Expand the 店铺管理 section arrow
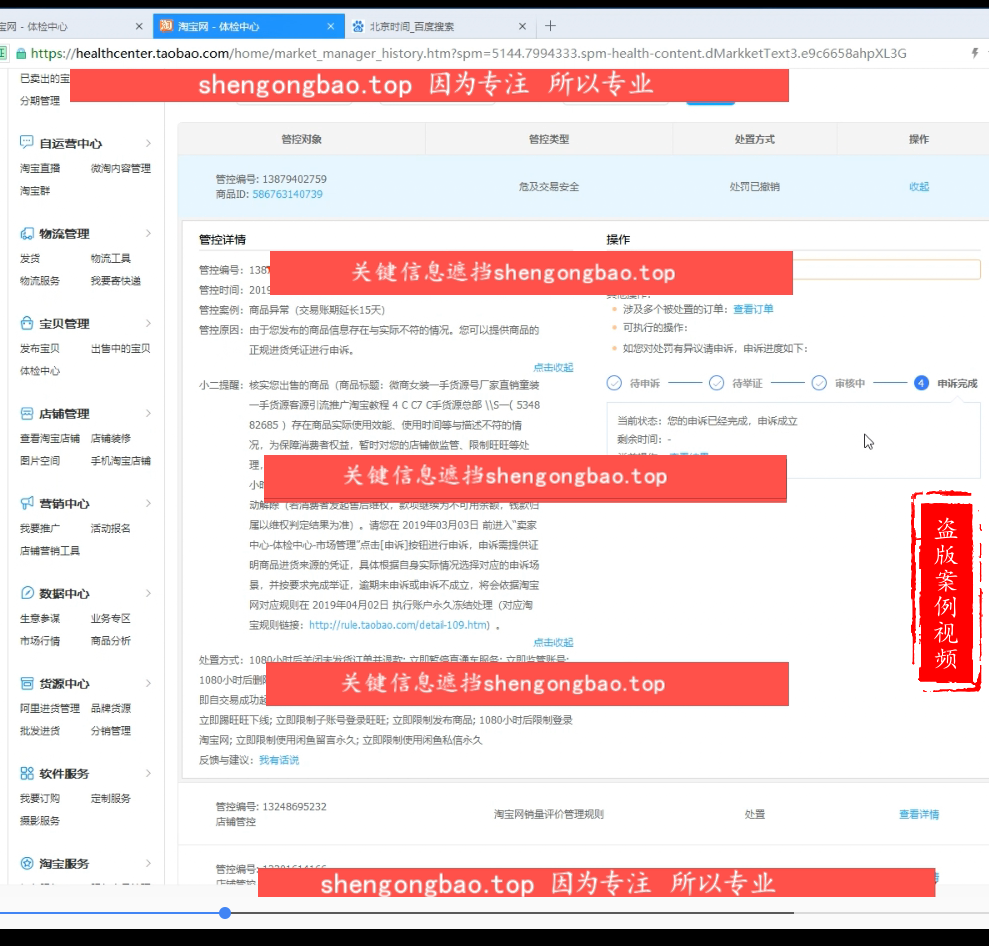Screen dimensions: 989x946 148,414
